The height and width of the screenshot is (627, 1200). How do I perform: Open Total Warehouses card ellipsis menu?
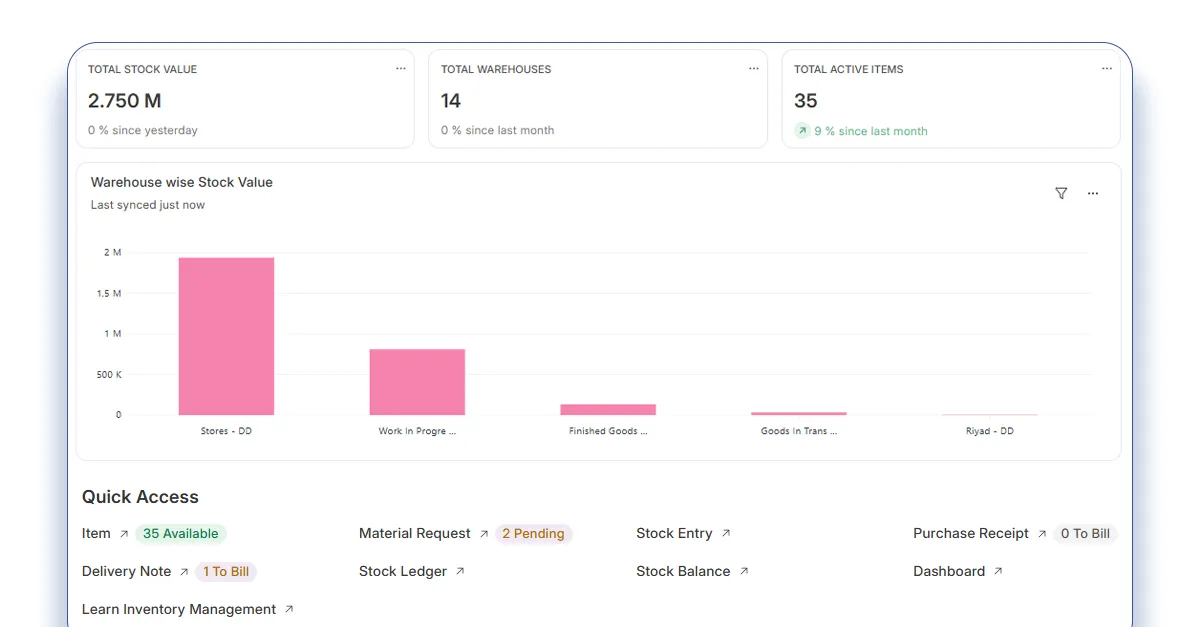coord(754,69)
